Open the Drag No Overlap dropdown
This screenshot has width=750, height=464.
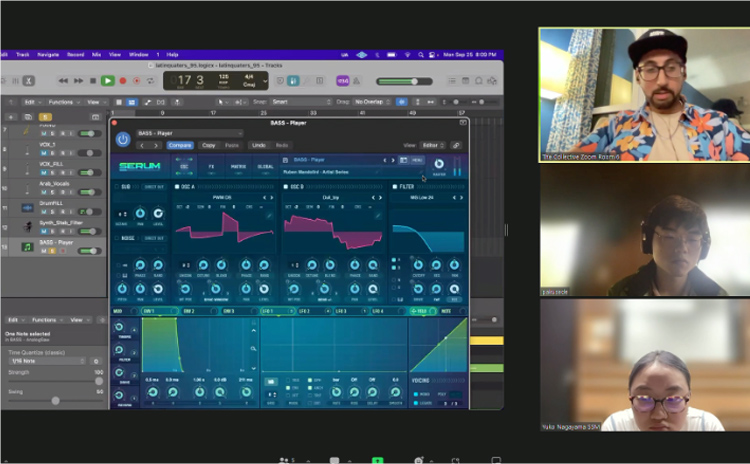(373, 102)
